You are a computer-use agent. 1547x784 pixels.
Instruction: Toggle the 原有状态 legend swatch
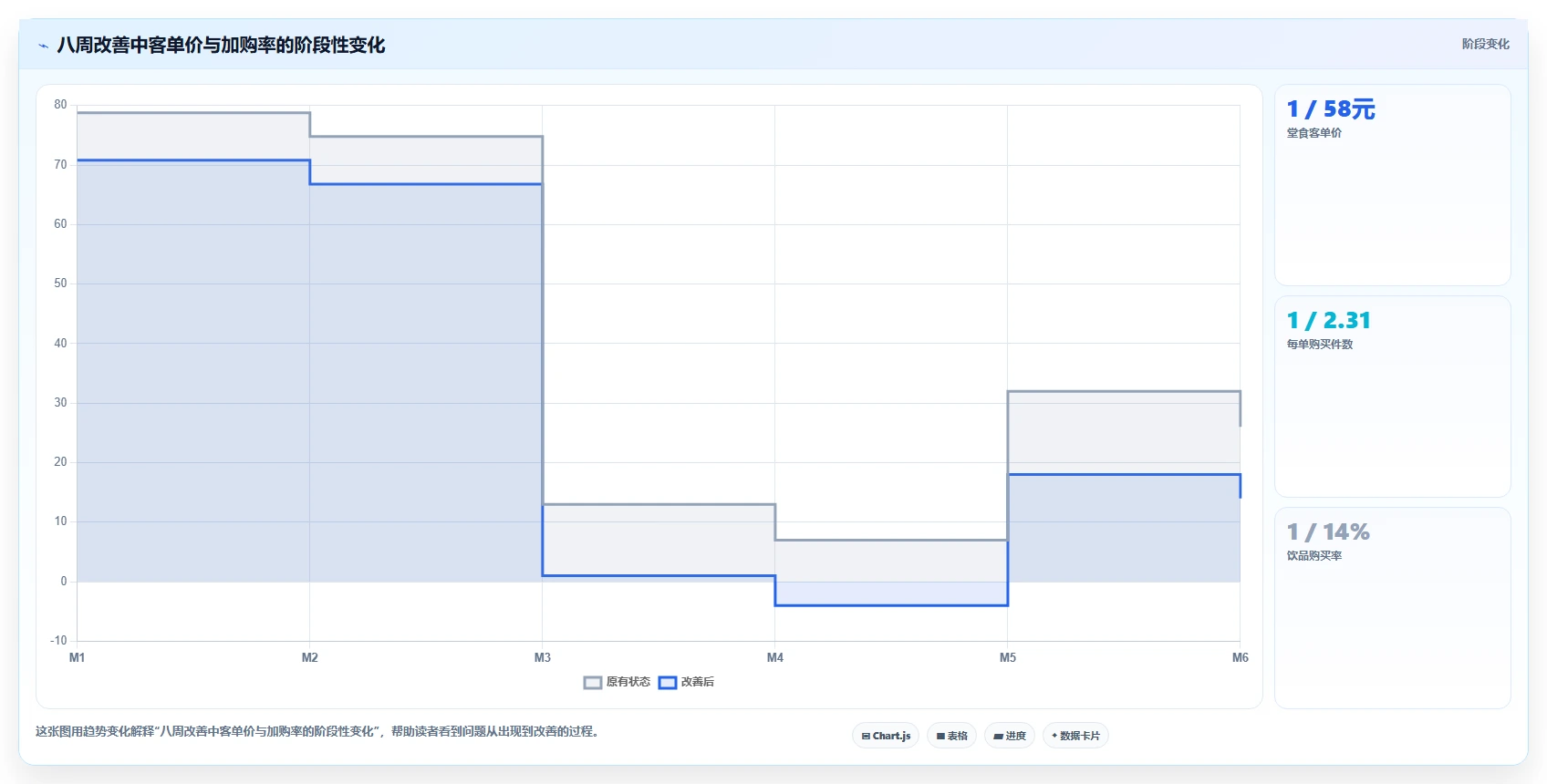pos(593,683)
